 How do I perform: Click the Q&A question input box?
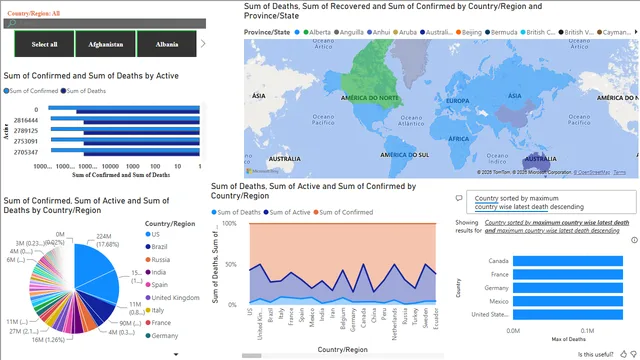[x=551, y=202]
